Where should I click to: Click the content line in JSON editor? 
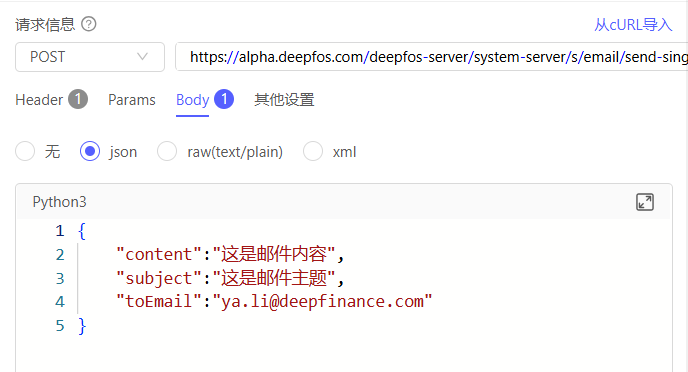point(230,254)
